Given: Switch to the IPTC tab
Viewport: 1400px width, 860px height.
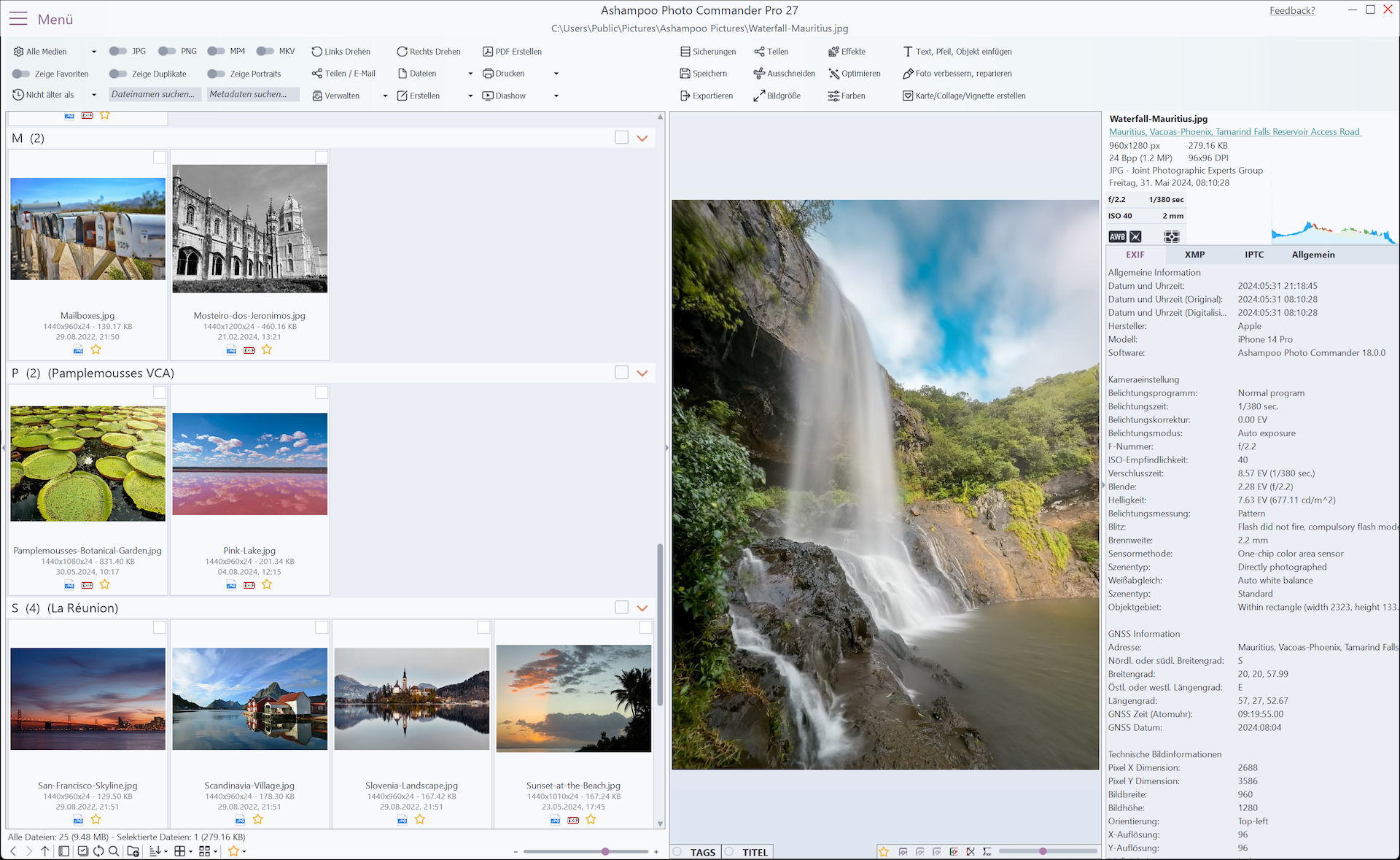Looking at the screenshot, I should coord(1254,255).
